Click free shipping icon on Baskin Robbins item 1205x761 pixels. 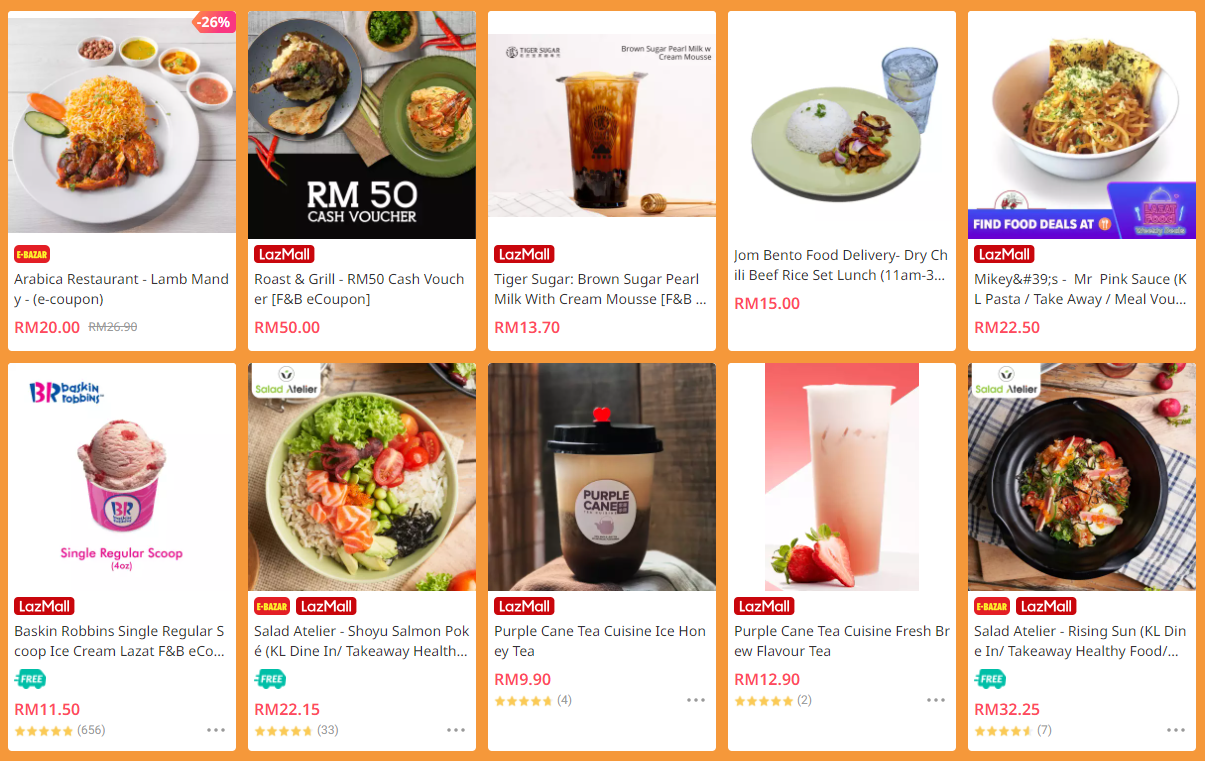(30, 680)
